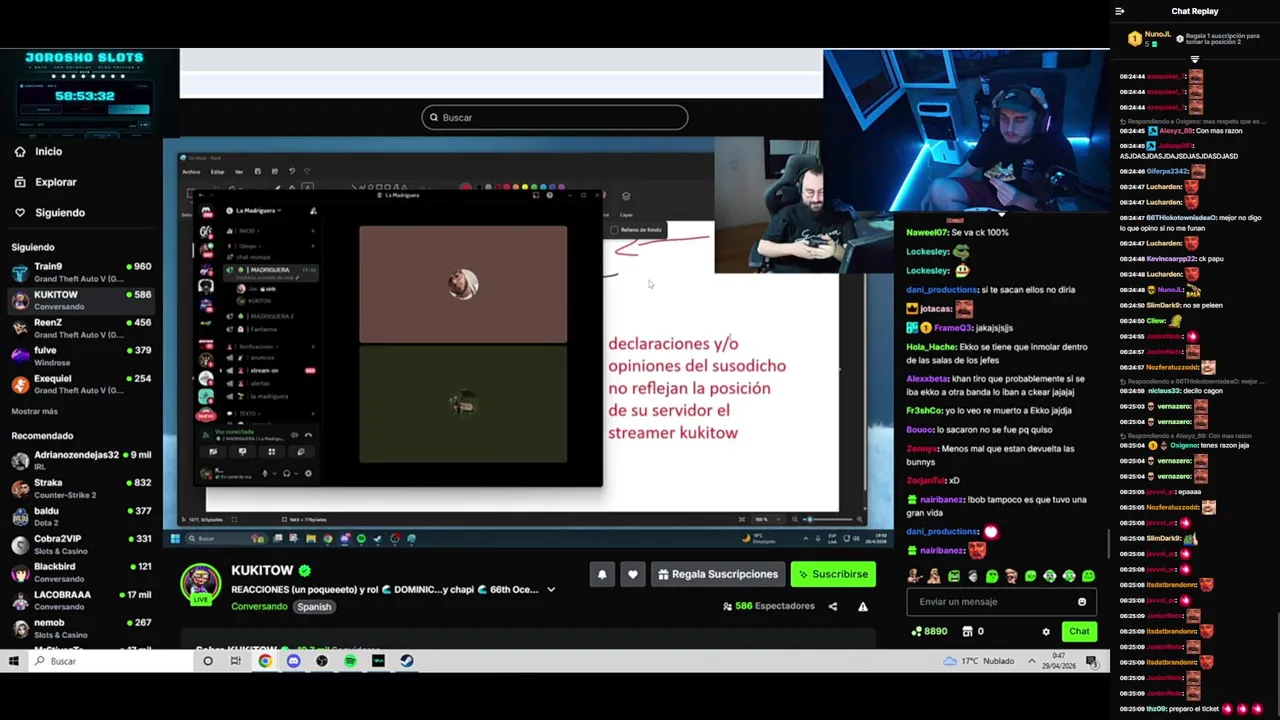The height and width of the screenshot is (720, 1280).
Task: Open chat settings gear icon
Action: [x=1046, y=632]
